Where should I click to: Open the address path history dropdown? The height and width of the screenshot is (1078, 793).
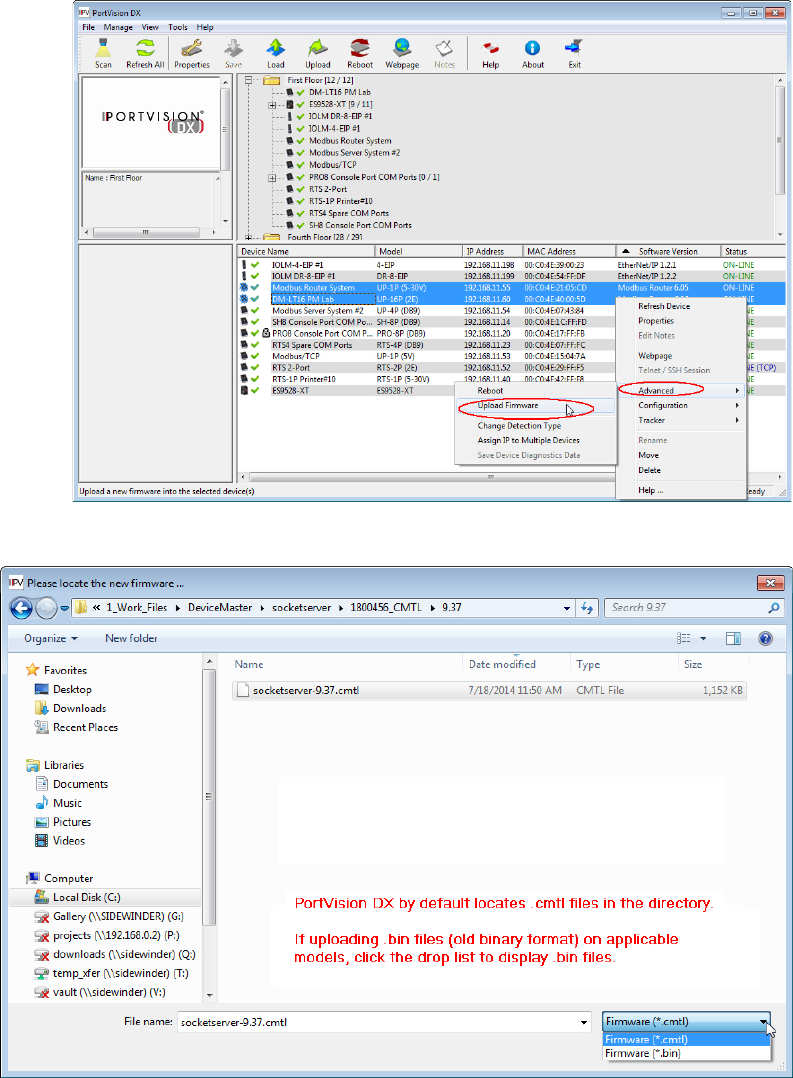tap(567, 608)
